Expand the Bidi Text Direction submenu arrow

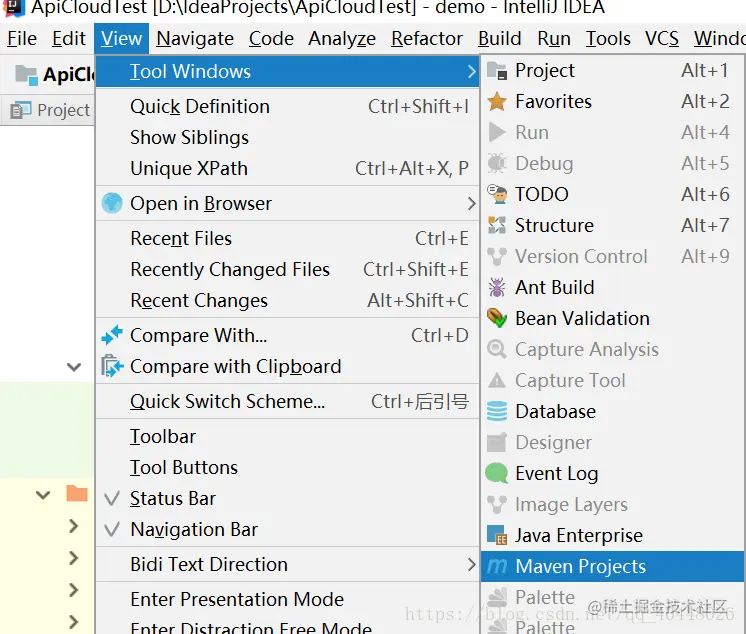(471, 565)
